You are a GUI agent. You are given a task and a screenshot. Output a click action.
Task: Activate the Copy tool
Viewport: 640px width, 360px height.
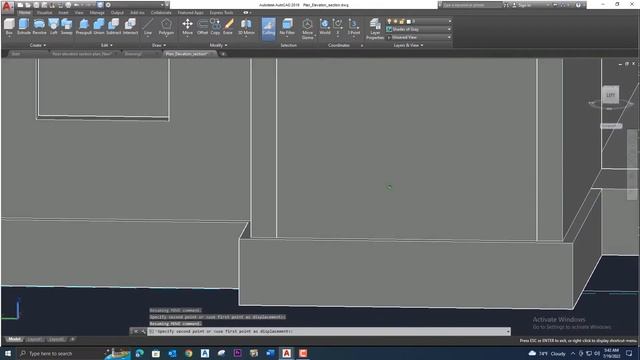point(215,27)
